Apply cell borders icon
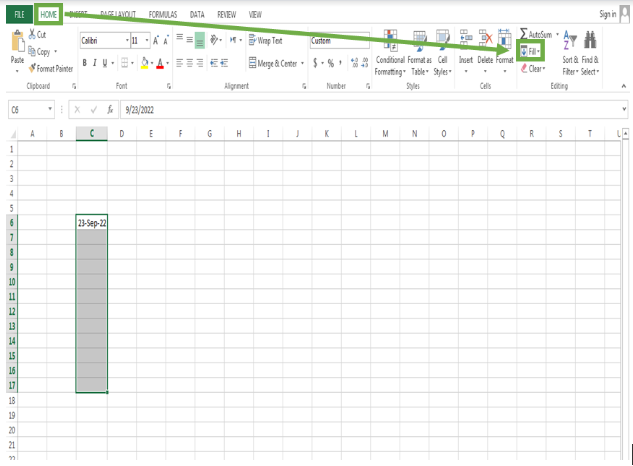Screen dimensions: 633x466 [x=125, y=63]
